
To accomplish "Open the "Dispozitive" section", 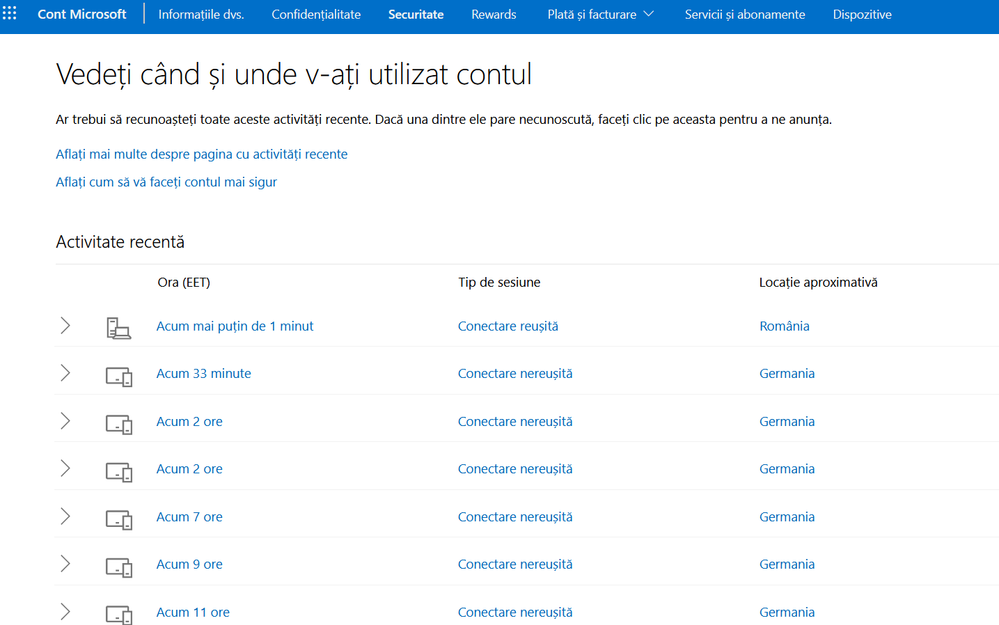I will click(861, 14).
